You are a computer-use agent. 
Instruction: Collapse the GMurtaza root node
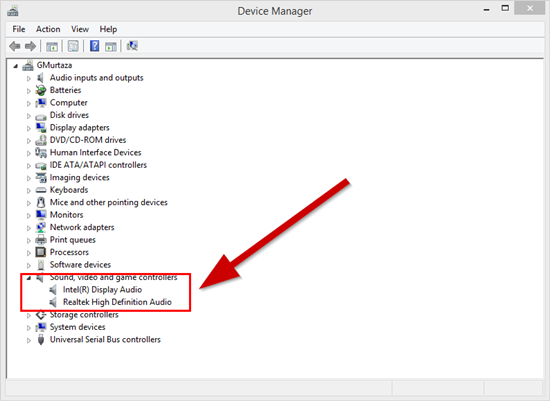pyautogui.click(x=15, y=66)
